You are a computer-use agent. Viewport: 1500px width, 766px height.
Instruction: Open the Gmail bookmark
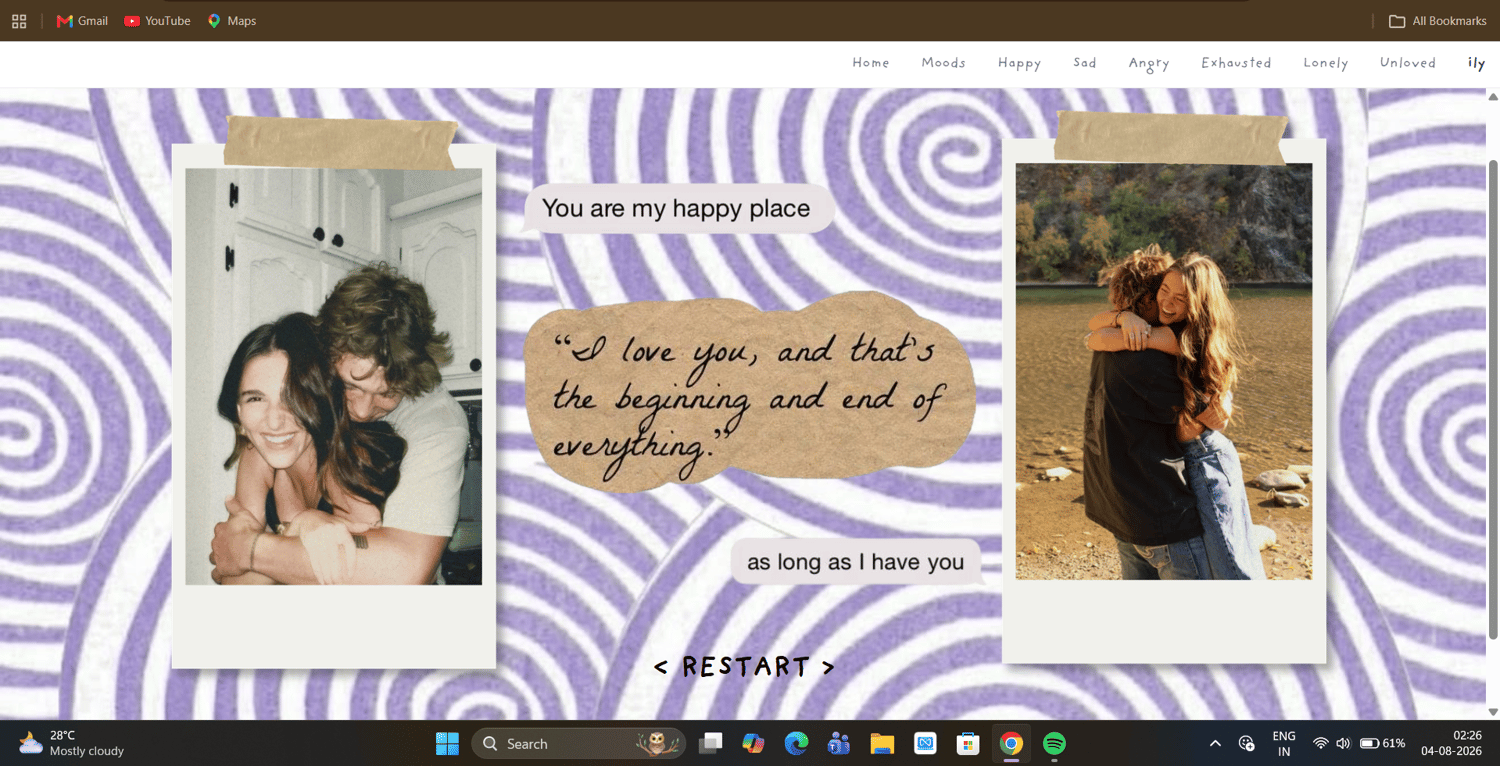point(82,21)
